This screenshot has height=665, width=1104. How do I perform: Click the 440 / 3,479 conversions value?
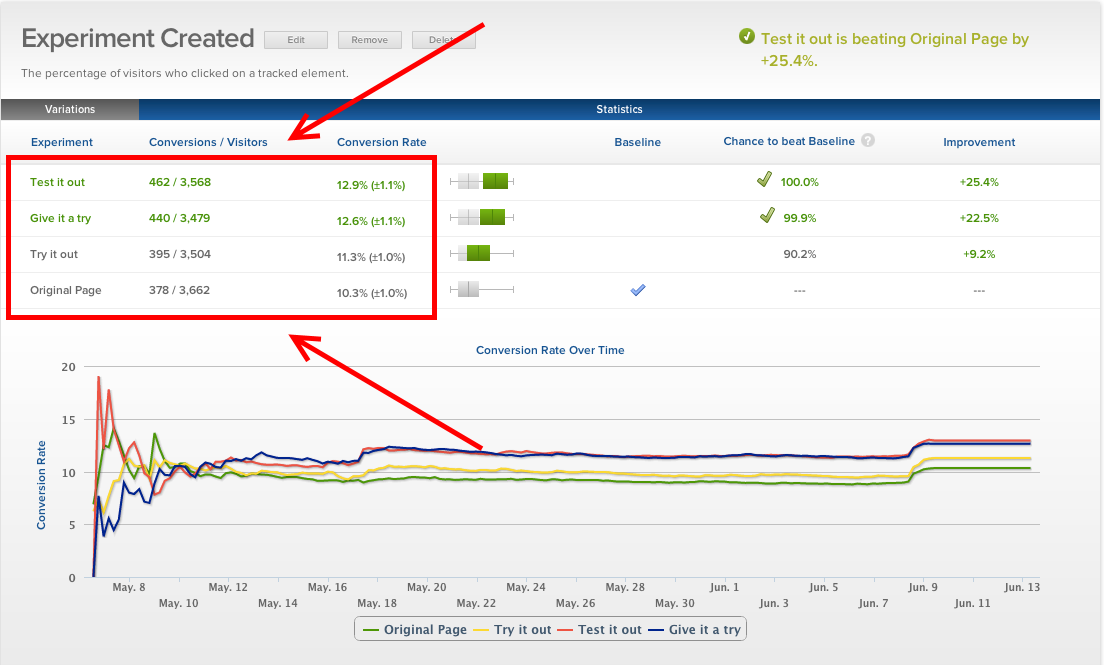[180, 218]
